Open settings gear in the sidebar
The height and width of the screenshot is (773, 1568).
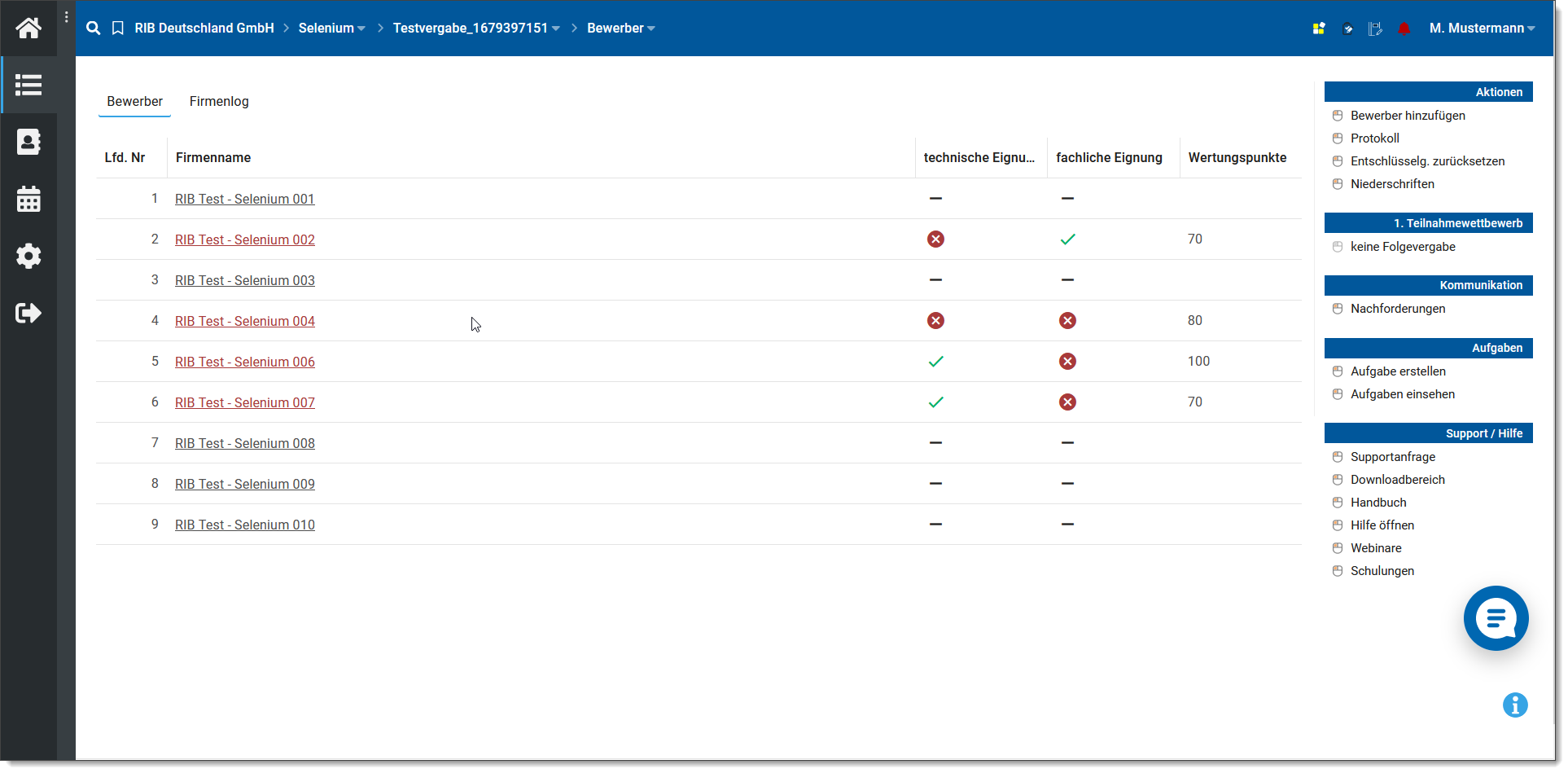click(x=28, y=256)
